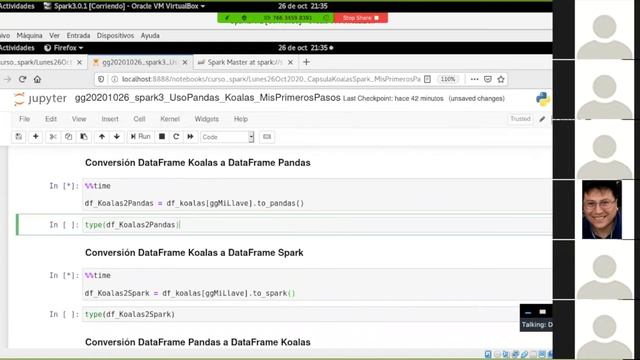This screenshot has width=640, height=360.
Task: Close the Spark Master tab
Action: 290,62
